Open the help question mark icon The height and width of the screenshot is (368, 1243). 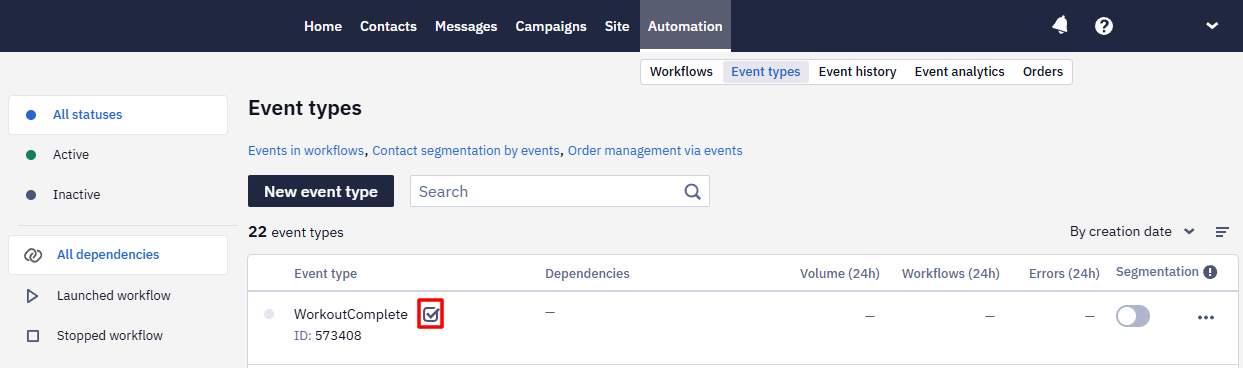coord(1104,26)
